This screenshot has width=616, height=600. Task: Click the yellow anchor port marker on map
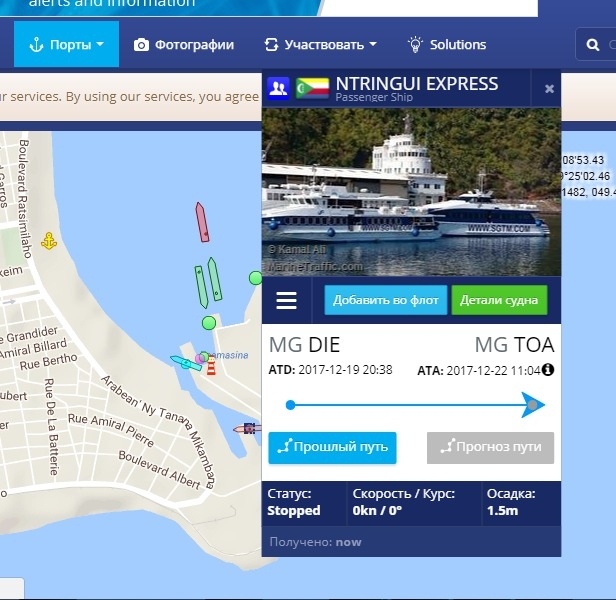tap(49, 241)
